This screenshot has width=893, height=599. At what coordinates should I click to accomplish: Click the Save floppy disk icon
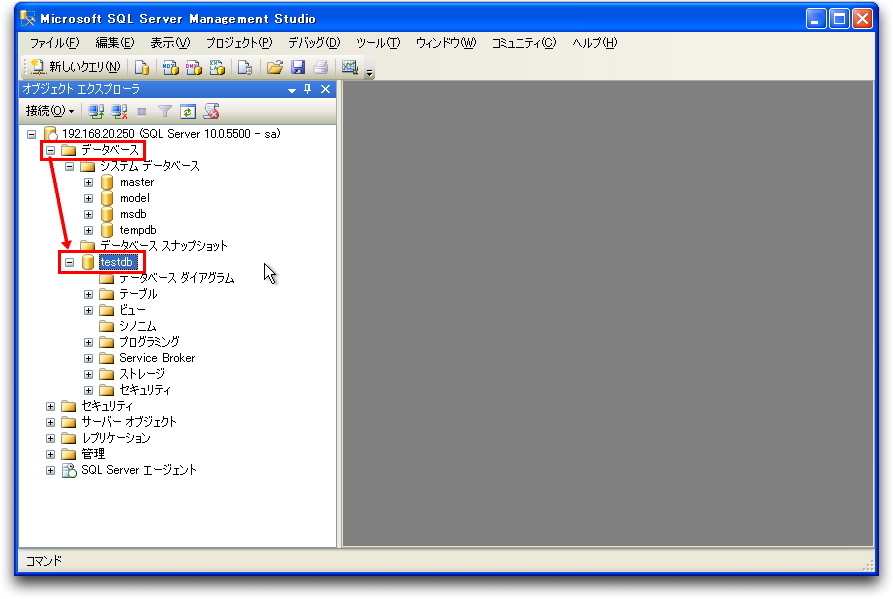(x=297, y=68)
